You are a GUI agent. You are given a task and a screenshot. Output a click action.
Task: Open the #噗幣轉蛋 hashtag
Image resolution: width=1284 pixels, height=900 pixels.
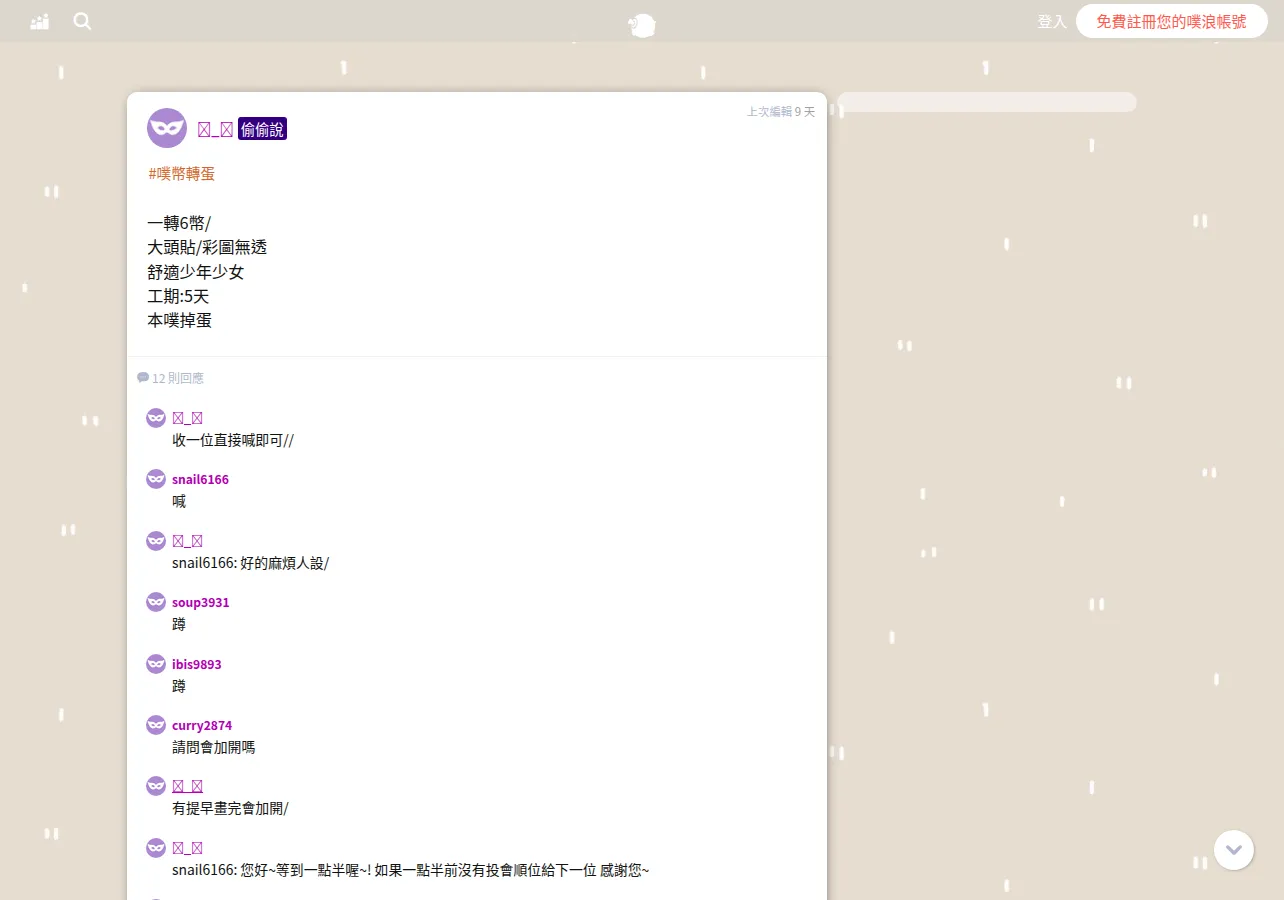point(182,174)
